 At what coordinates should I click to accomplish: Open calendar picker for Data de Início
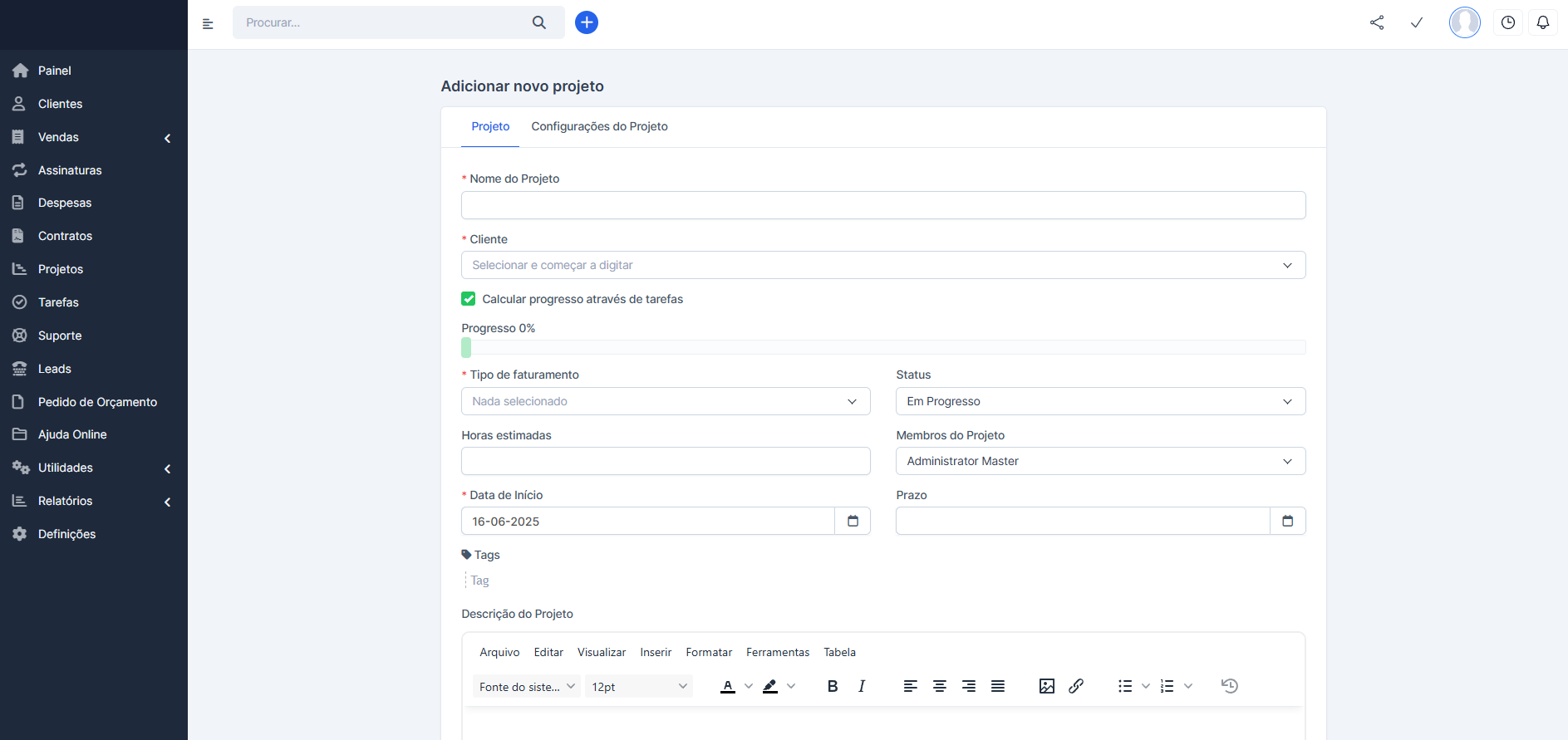[853, 521]
